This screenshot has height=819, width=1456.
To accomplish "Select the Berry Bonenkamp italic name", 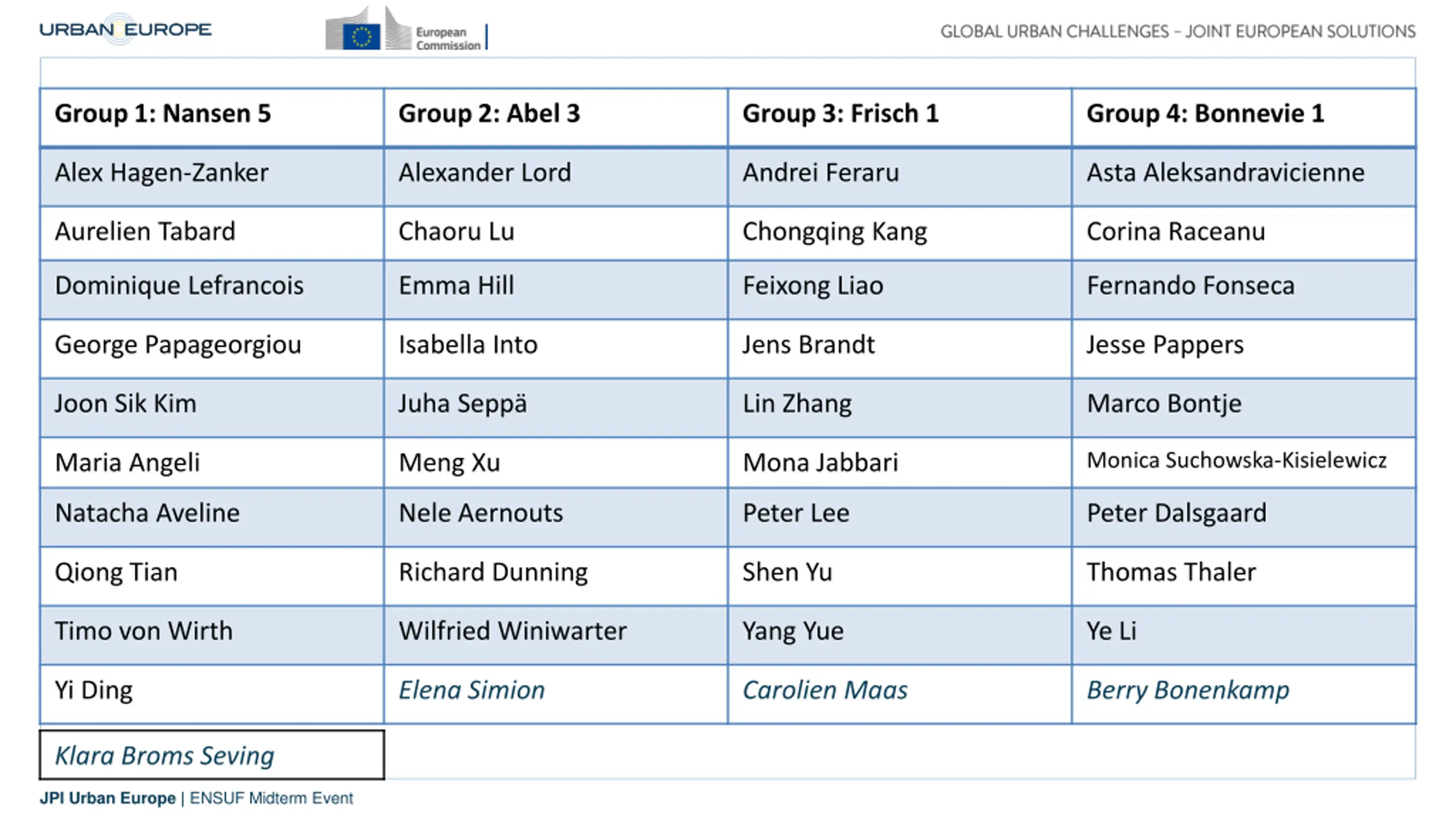I will coord(1188,690).
